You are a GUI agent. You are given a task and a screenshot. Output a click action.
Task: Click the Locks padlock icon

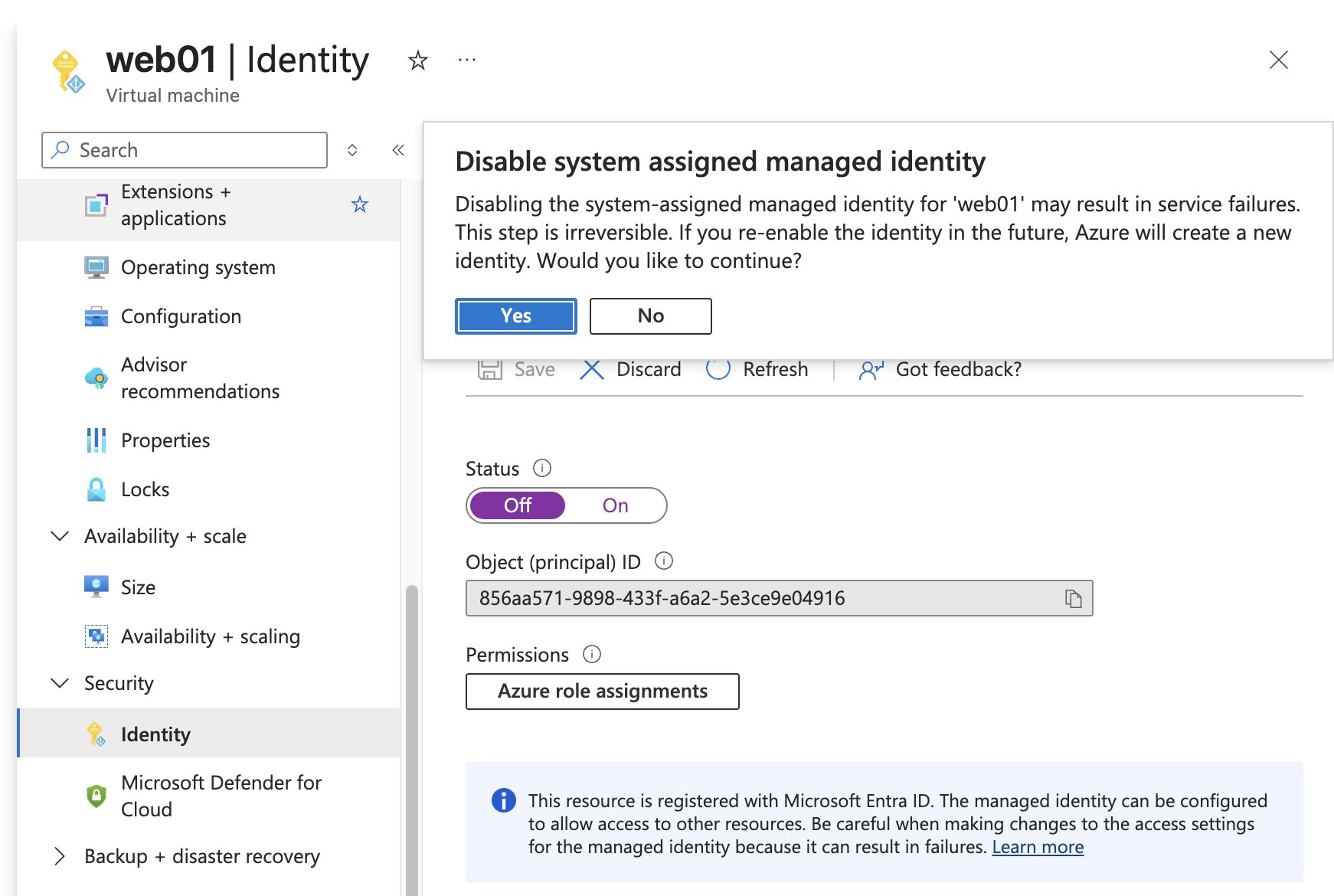pyautogui.click(x=96, y=489)
